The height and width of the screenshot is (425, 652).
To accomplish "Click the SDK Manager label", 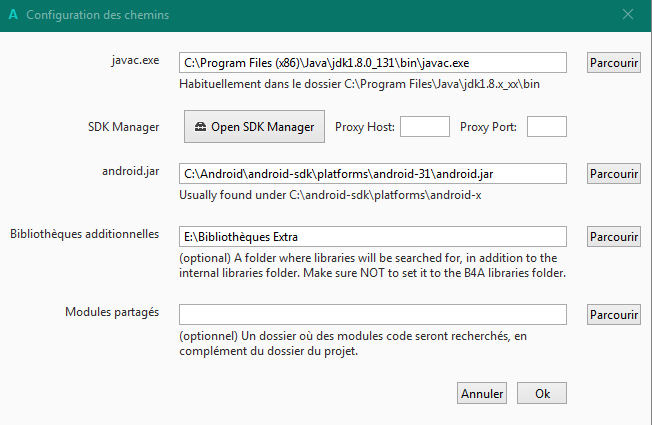I will click(123, 126).
